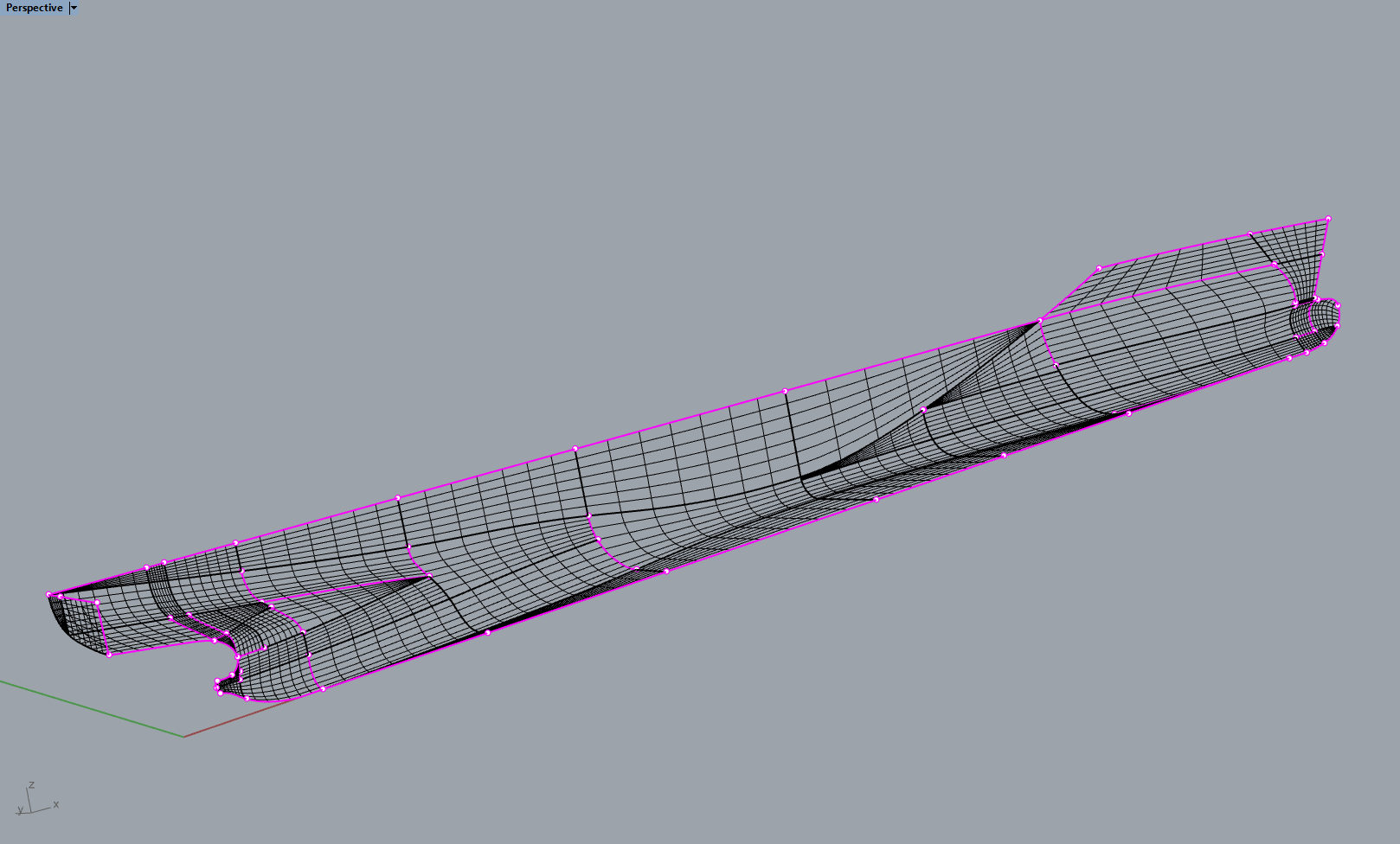Click the Z label on the world axes icon
1400x844 pixels.
point(33,785)
